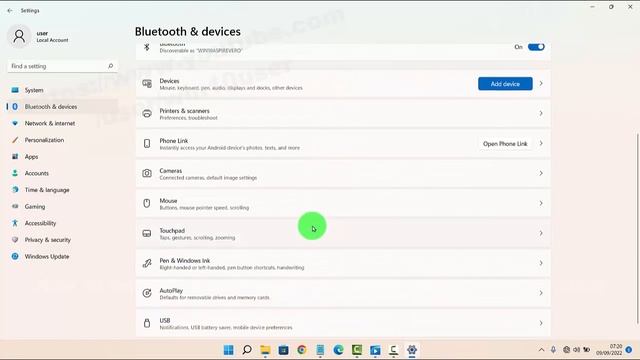Click the user account avatar
The width and height of the screenshot is (640, 360).
(x=19, y=36)
